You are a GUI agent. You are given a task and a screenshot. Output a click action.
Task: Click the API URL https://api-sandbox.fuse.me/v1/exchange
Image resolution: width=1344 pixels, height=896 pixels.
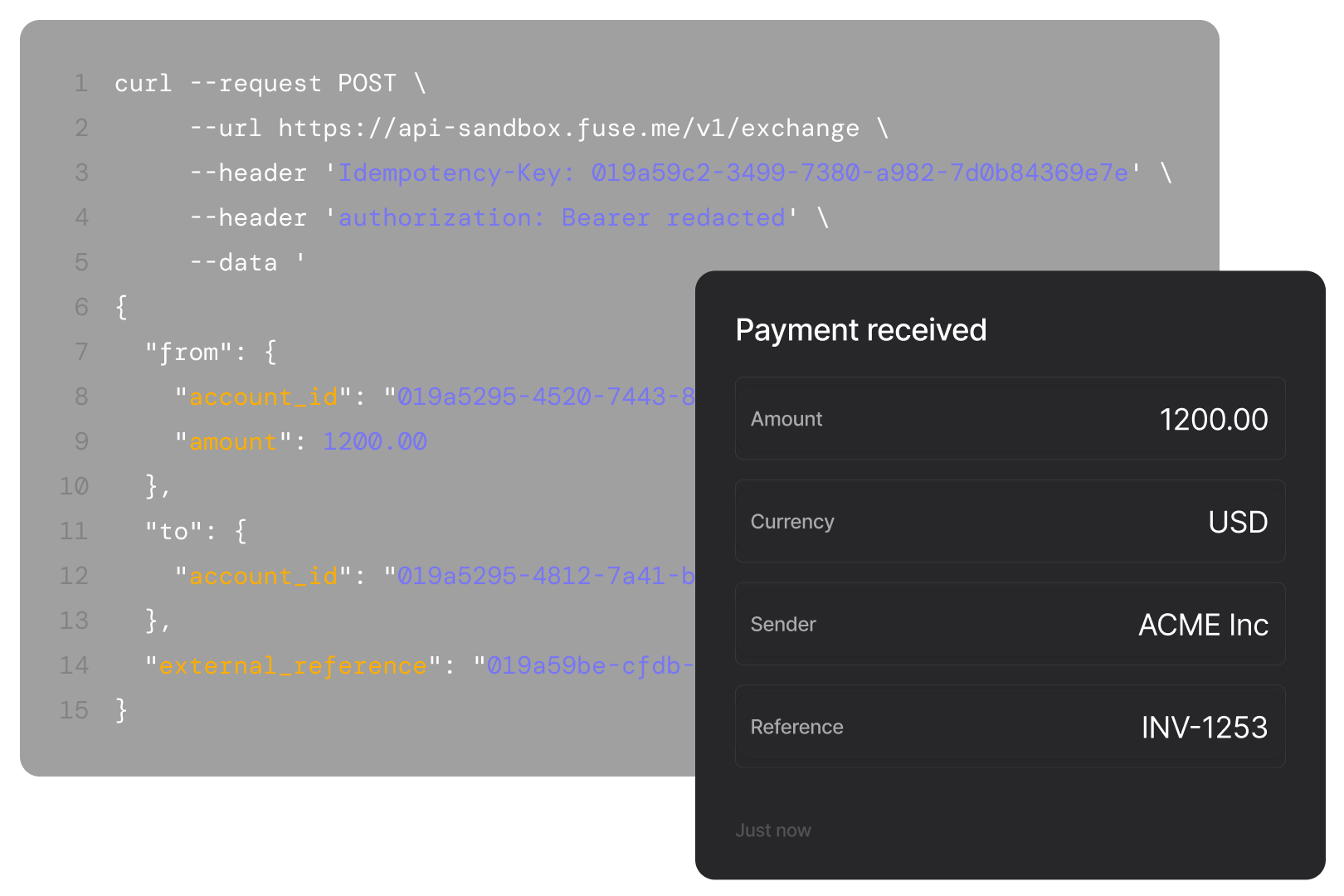(569, 128)
